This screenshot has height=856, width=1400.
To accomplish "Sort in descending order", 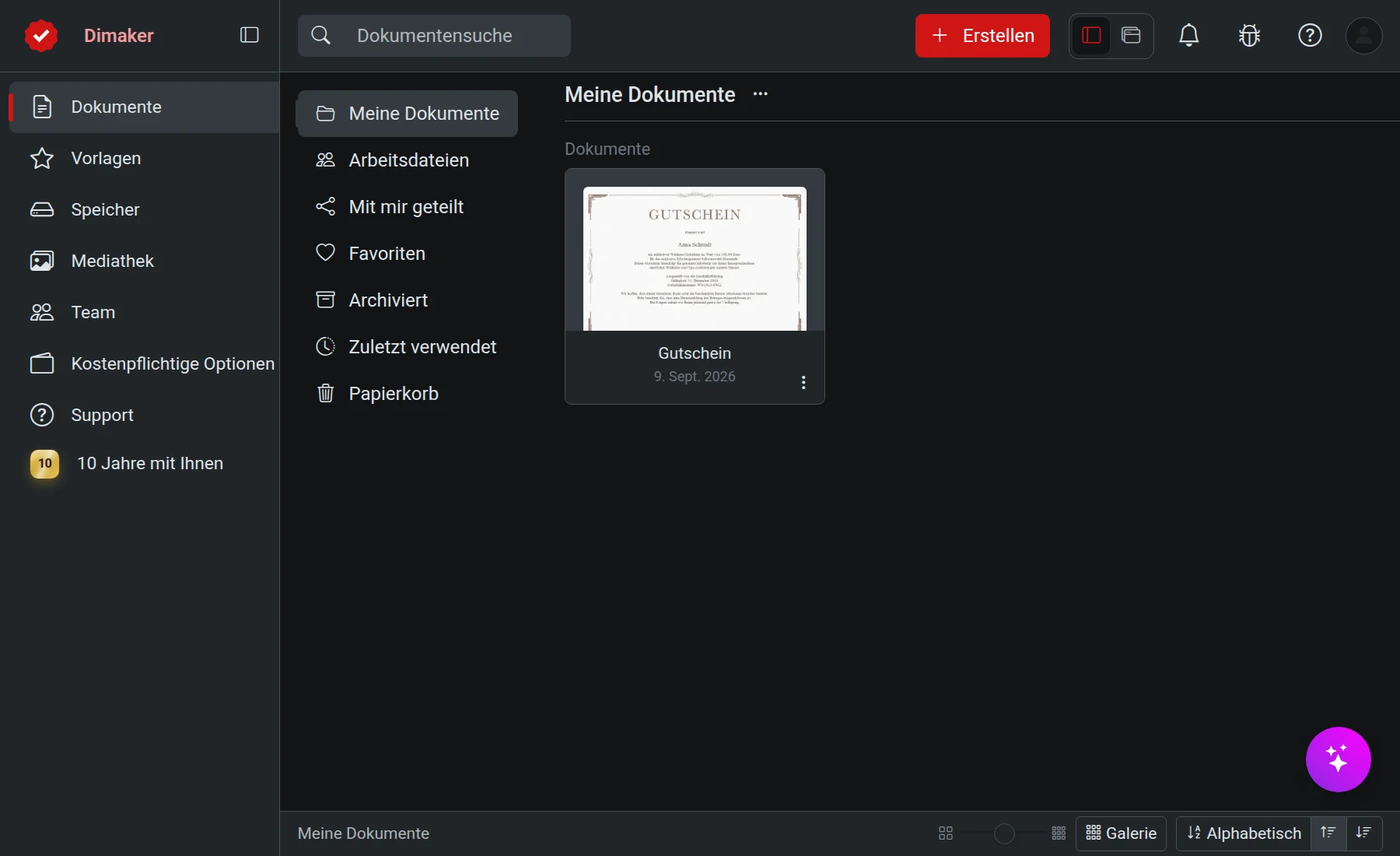I will pyautogui.click(x=1363, y=833).
